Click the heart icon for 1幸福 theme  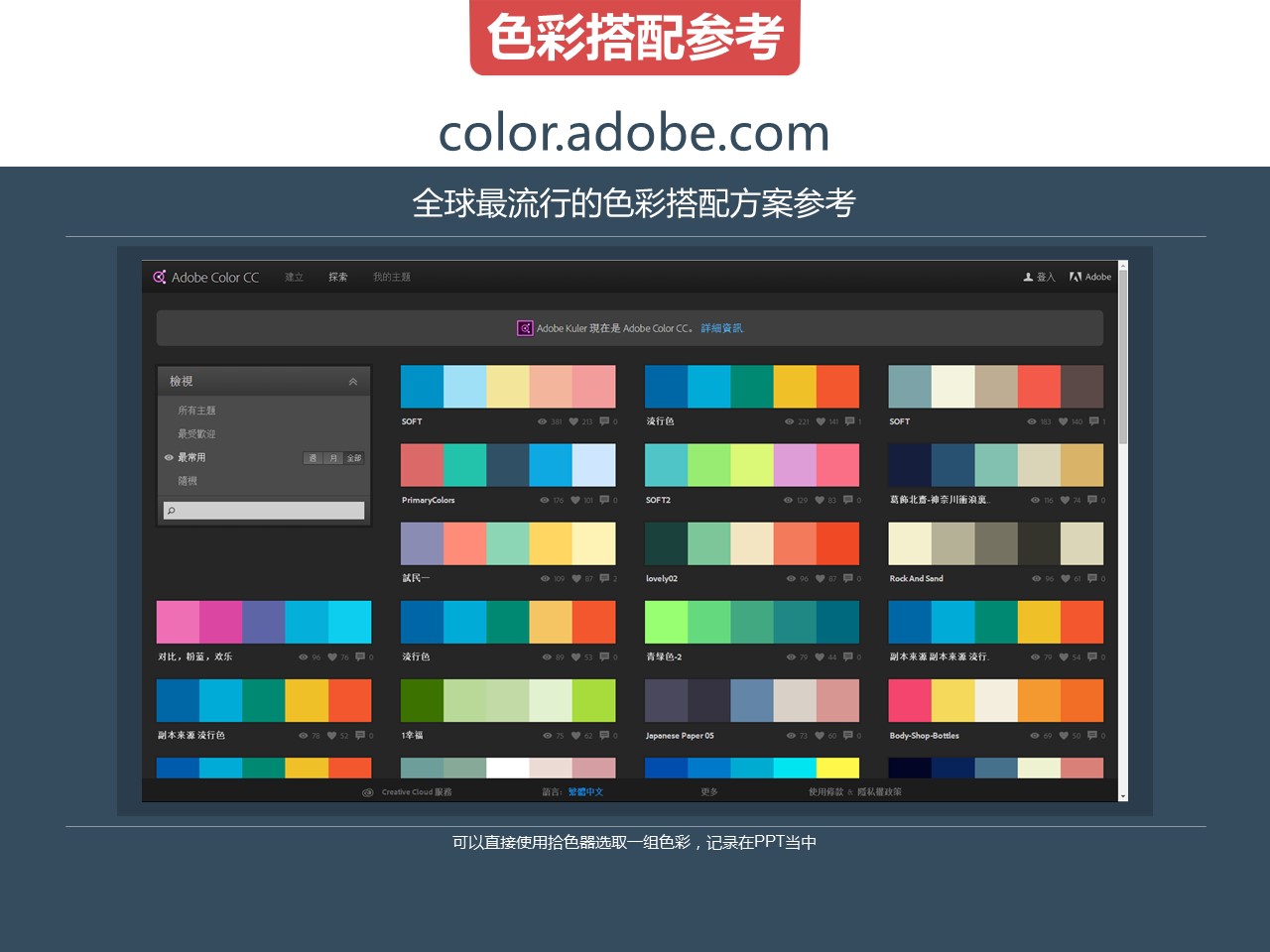click(575, 736)
